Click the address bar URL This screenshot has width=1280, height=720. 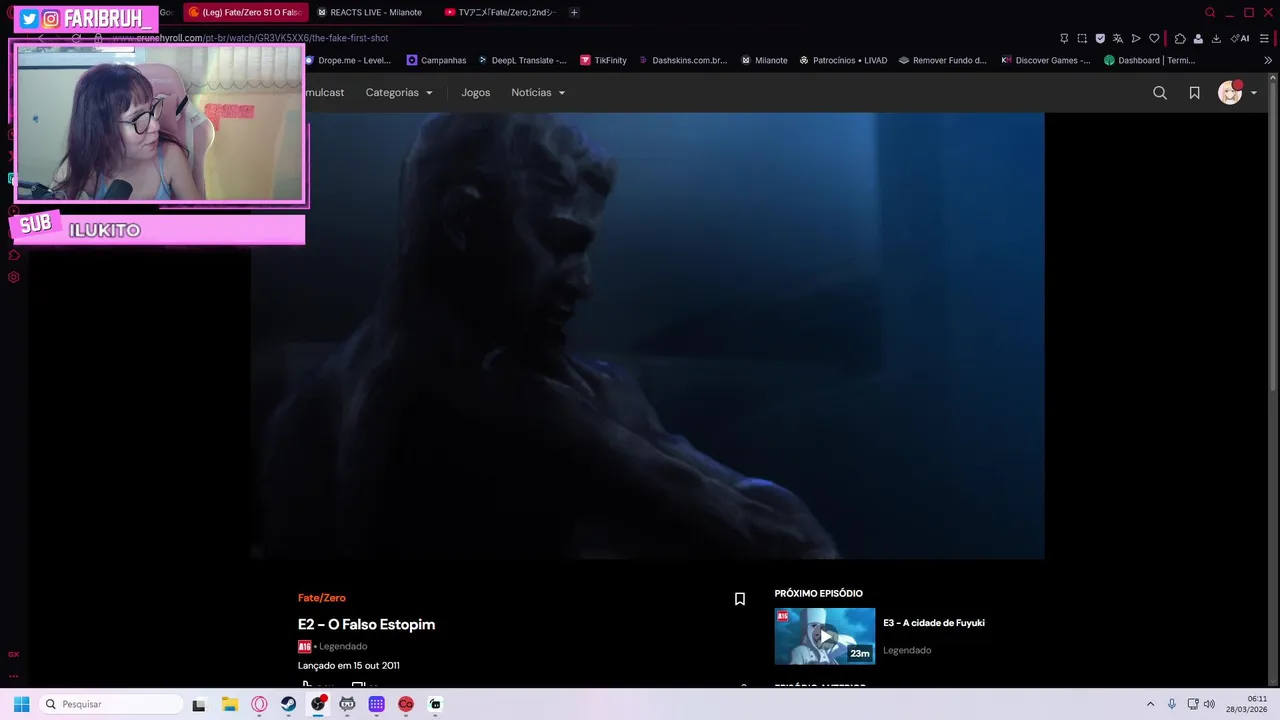coord(250,38)
